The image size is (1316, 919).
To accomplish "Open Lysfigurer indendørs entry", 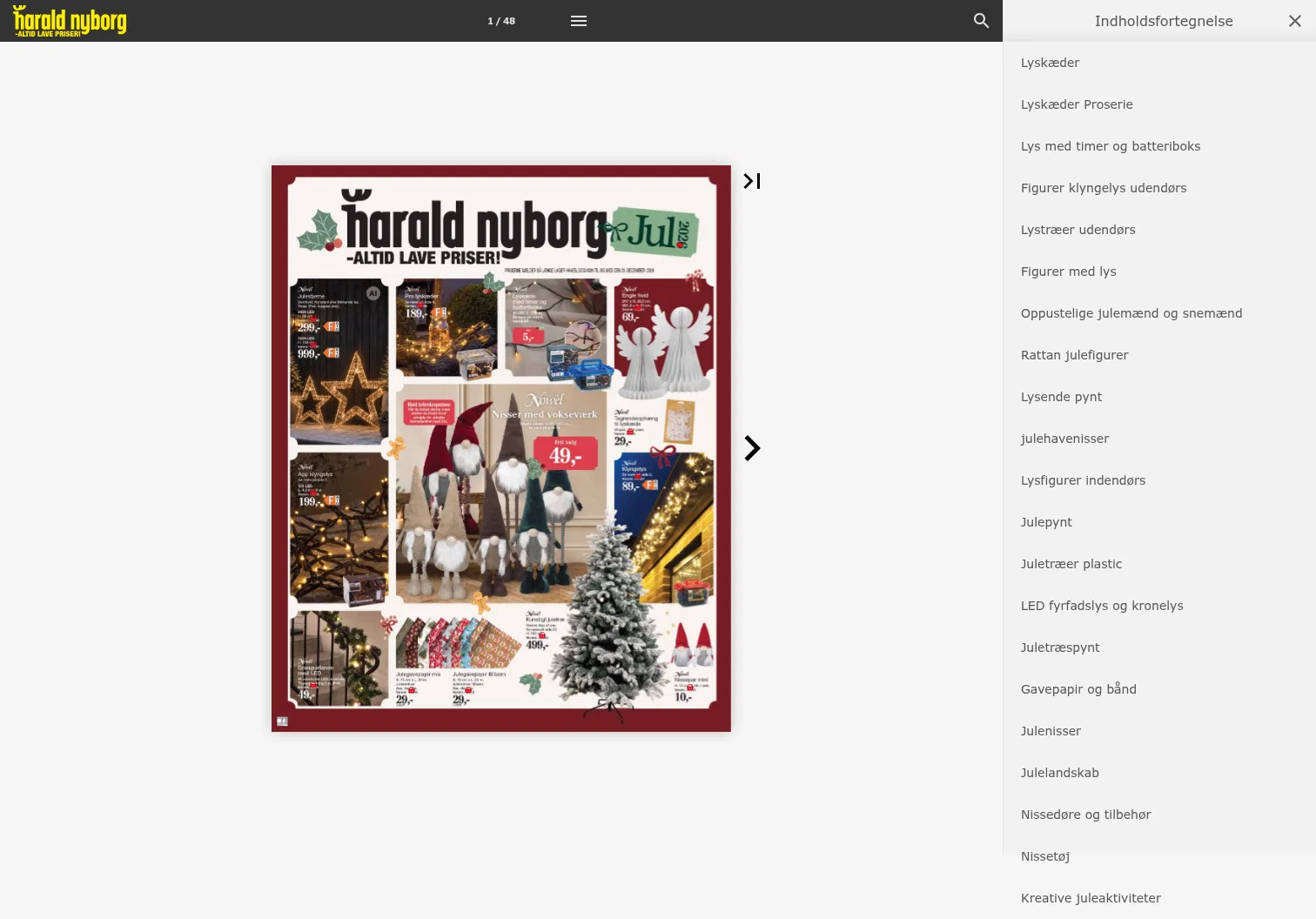I will pos(1159,480).
